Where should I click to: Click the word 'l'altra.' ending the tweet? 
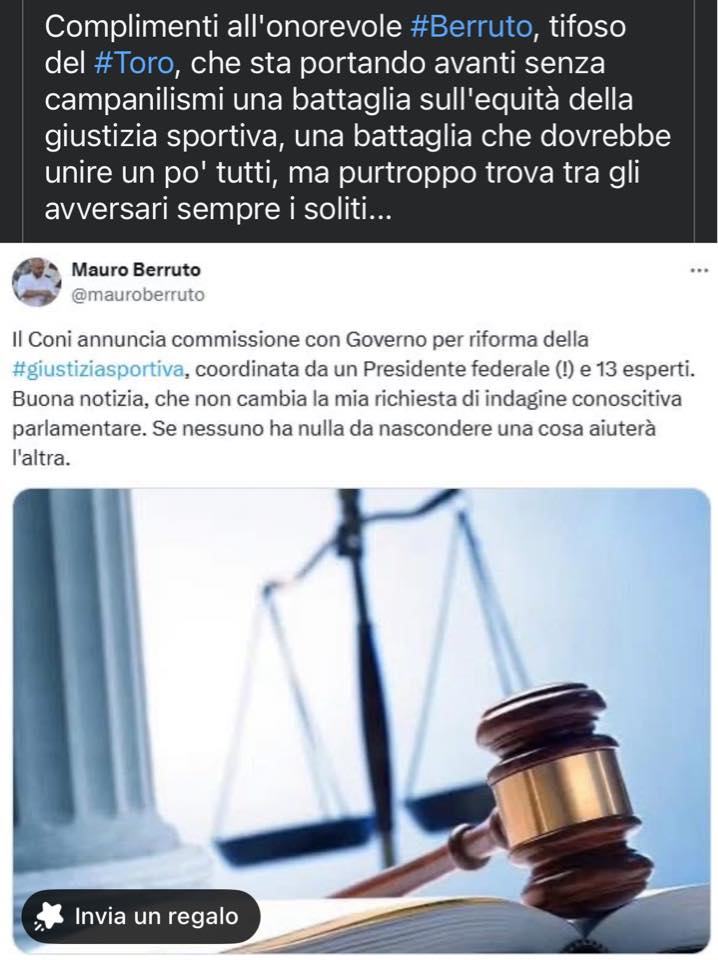point(42,458)
